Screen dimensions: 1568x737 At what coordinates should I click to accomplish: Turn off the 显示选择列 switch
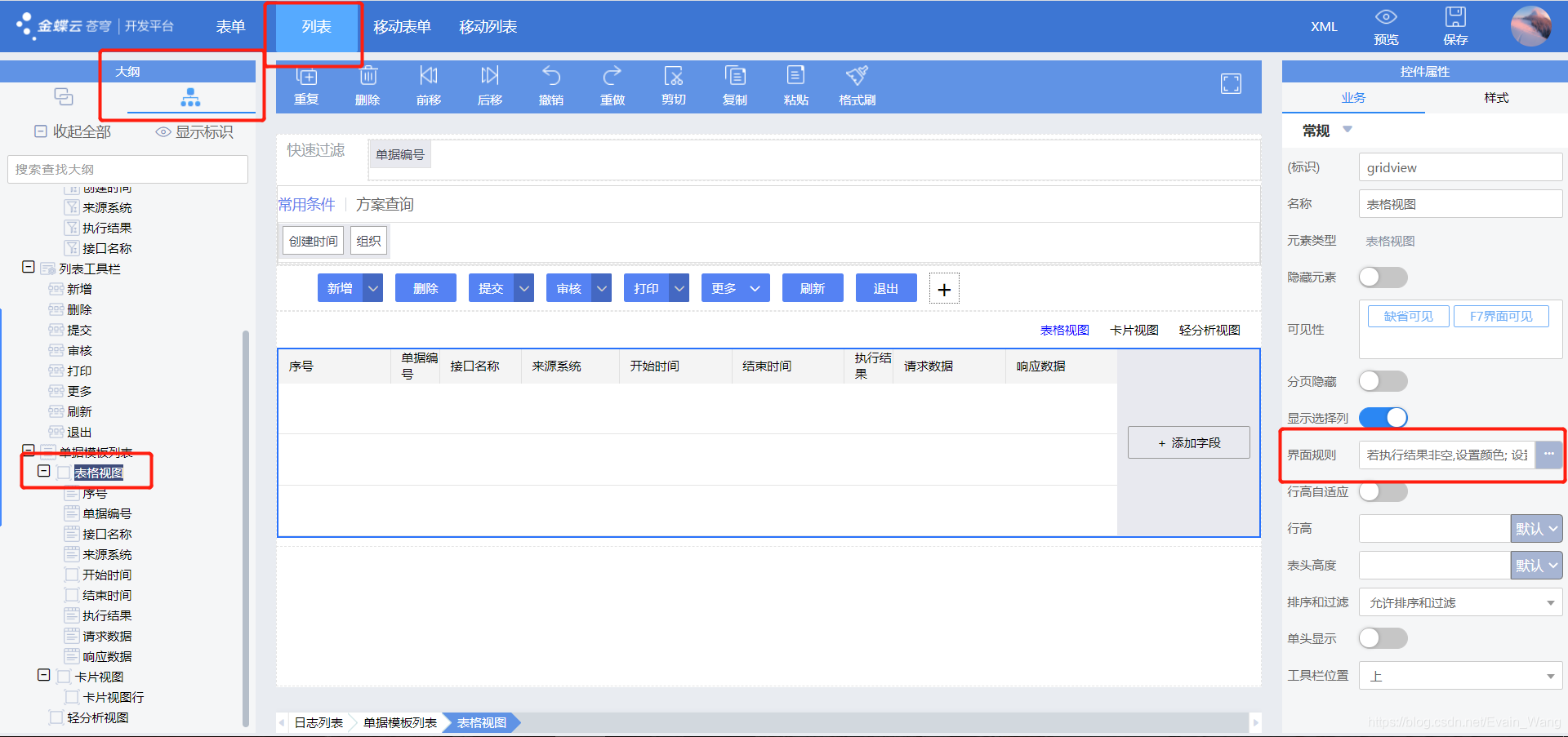[1383, 418]
